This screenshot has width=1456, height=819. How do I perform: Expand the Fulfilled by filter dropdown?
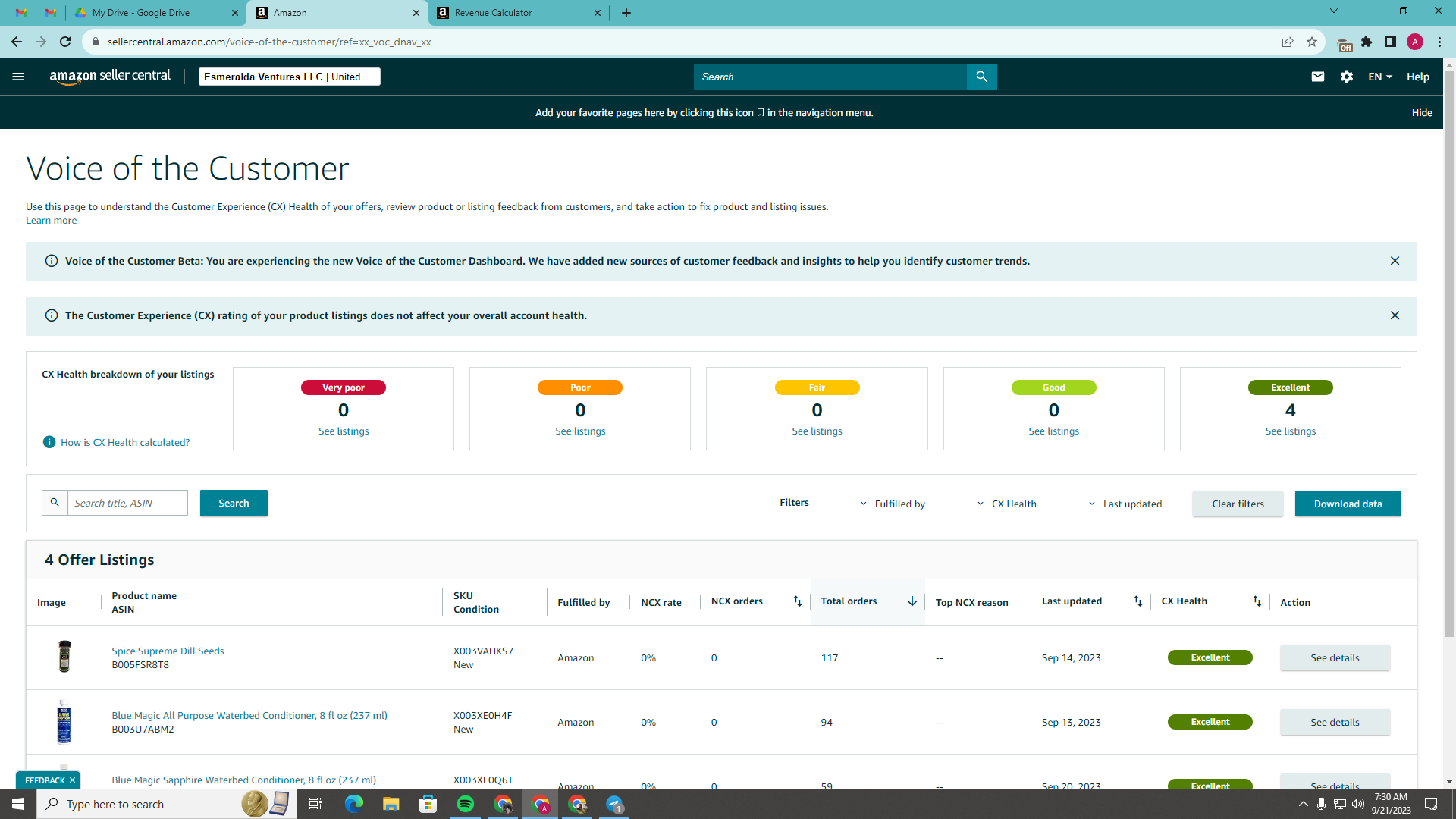coord(893,504)
